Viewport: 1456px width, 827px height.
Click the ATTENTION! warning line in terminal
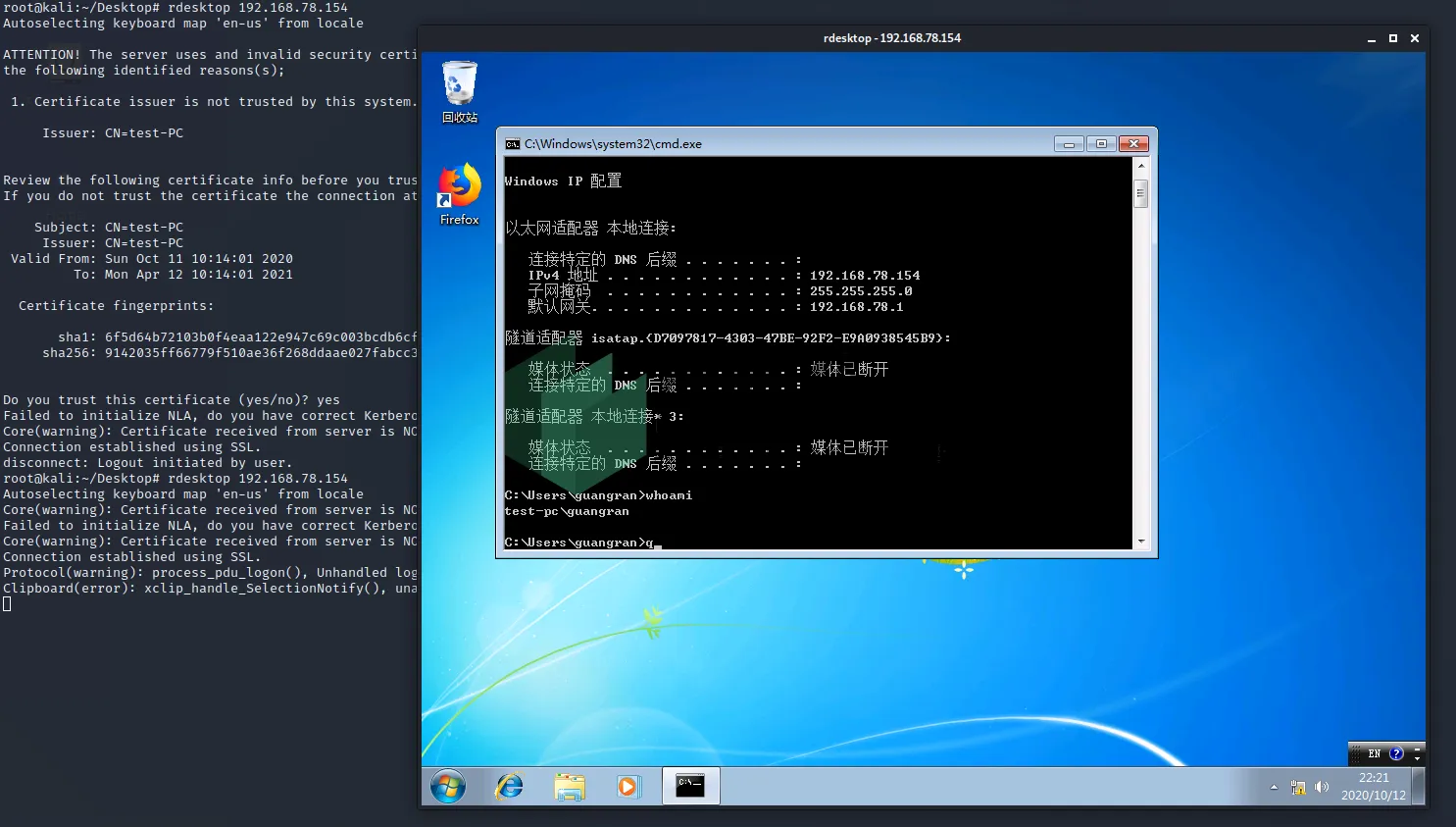(210, 55)
